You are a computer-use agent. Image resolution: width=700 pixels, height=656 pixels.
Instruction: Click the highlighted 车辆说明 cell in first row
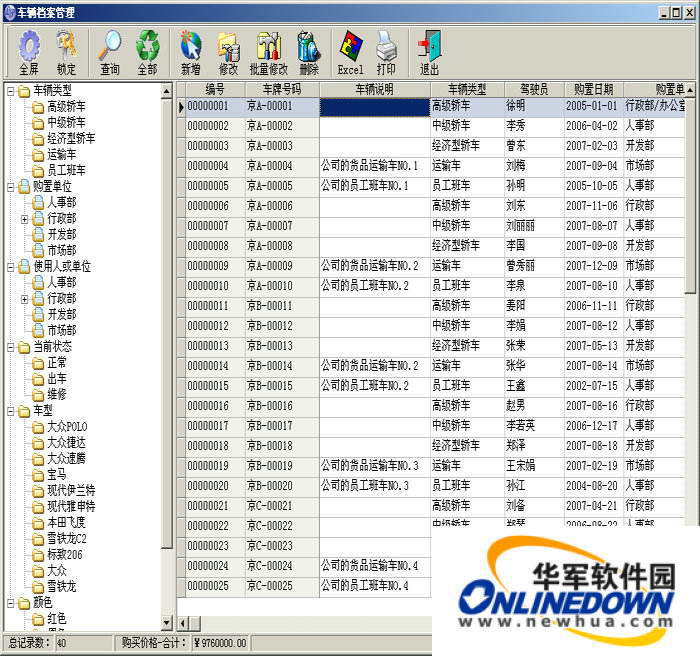tap(375, 107)
